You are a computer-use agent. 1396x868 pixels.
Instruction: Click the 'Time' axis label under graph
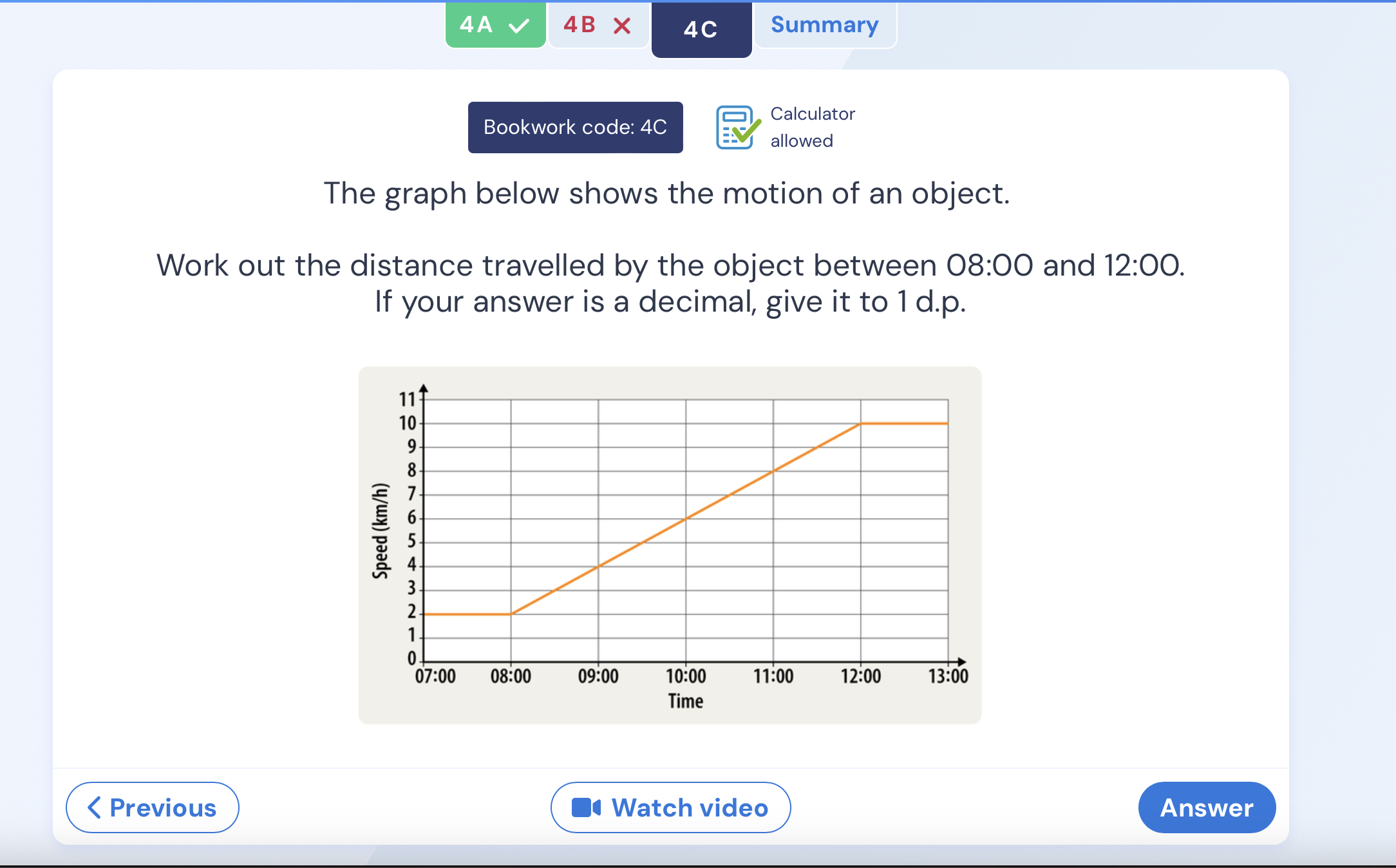pos(686,701)
